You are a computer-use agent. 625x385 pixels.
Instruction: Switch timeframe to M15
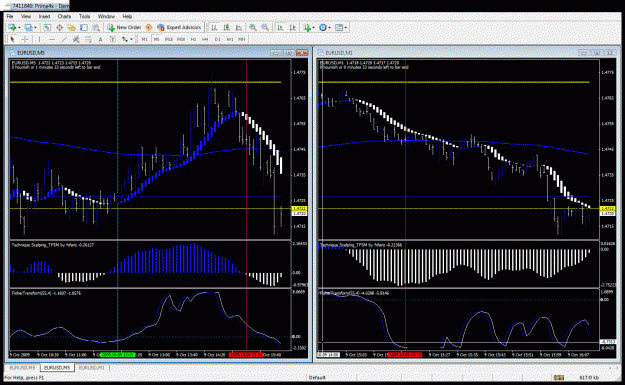click(x=169, y=39)
